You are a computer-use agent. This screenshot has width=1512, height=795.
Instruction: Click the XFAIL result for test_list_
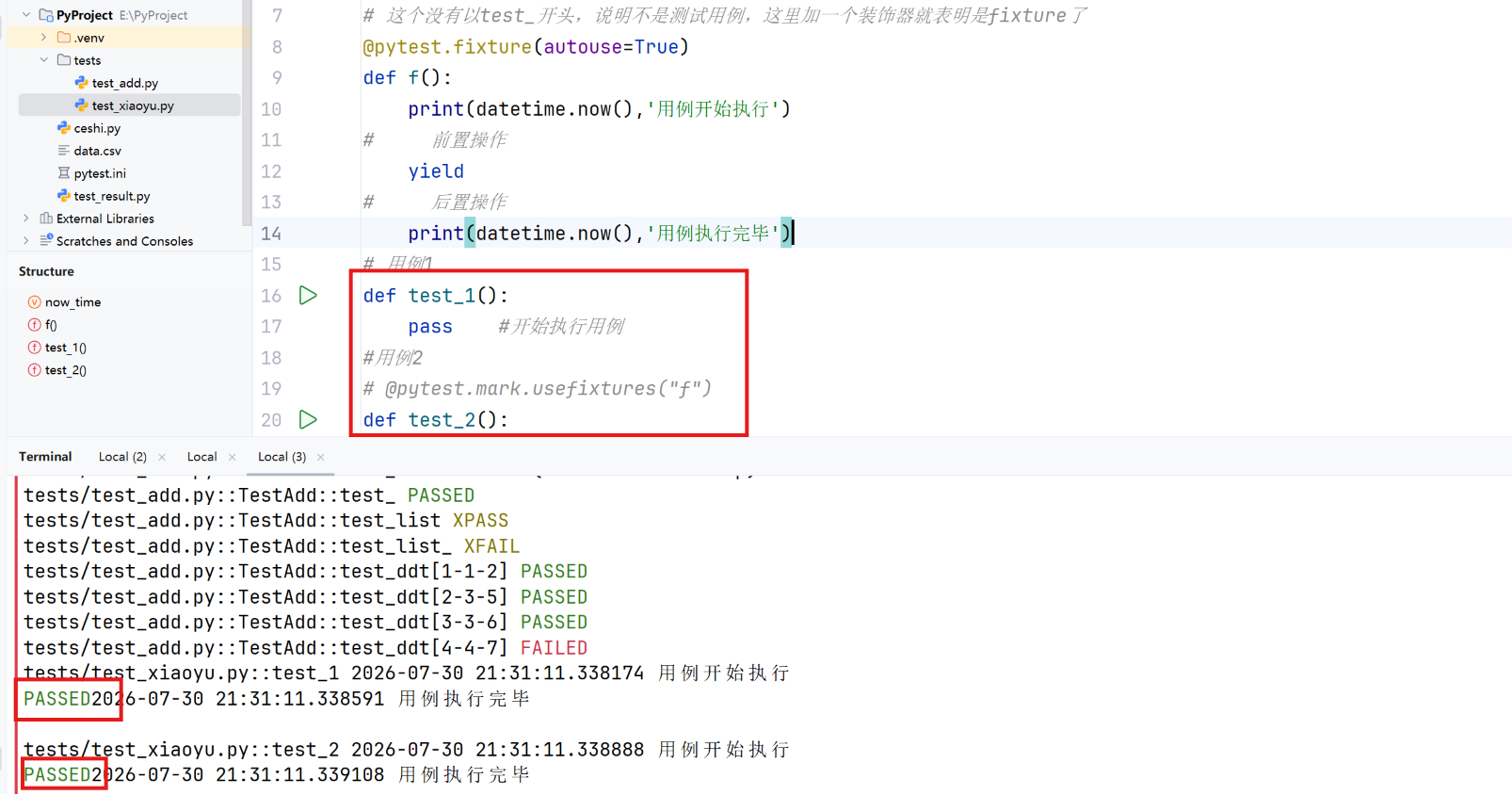coord(491,546)
